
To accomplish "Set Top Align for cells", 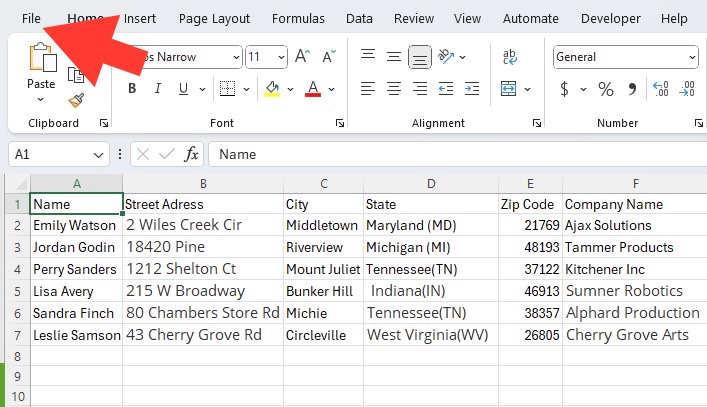I will click(368, 55).
